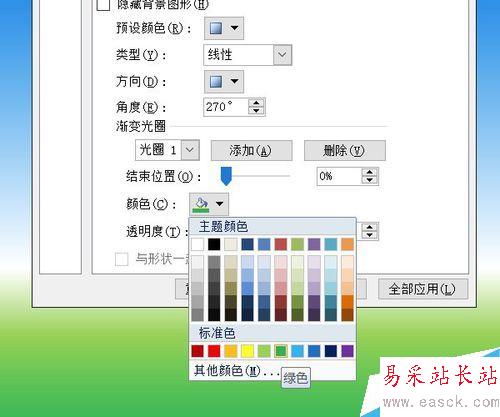
Task: Click the 添加(A) add stop button
Action: click(x=252, y=151)
